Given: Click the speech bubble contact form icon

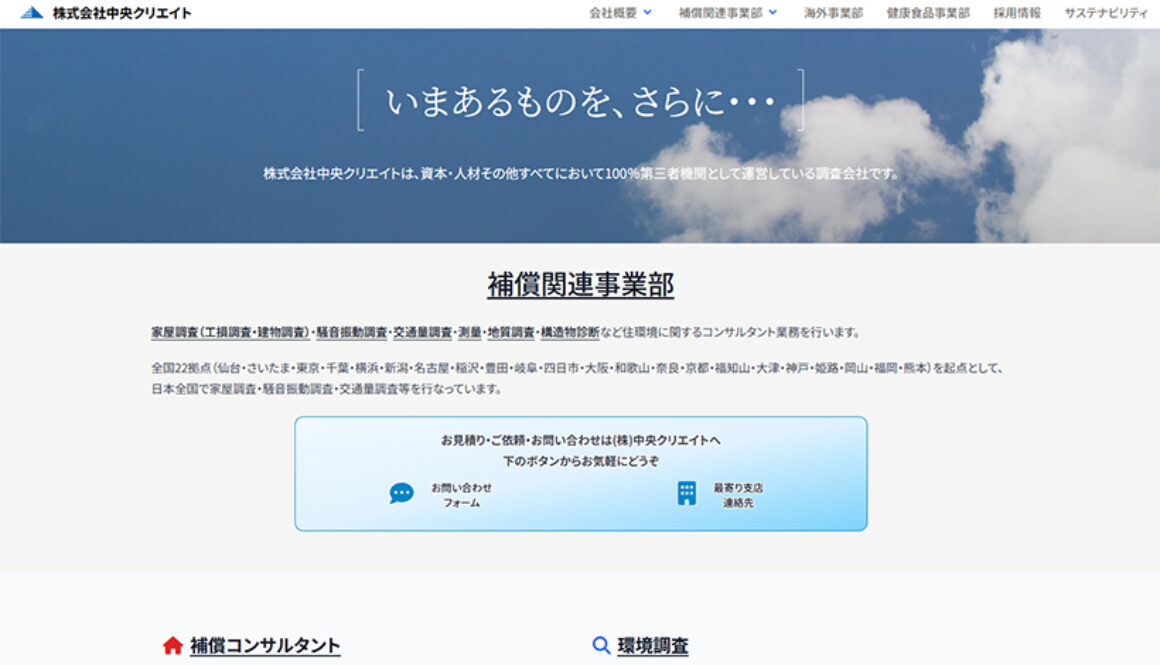Looking at the screenshot, I should [x=403, y=492].
